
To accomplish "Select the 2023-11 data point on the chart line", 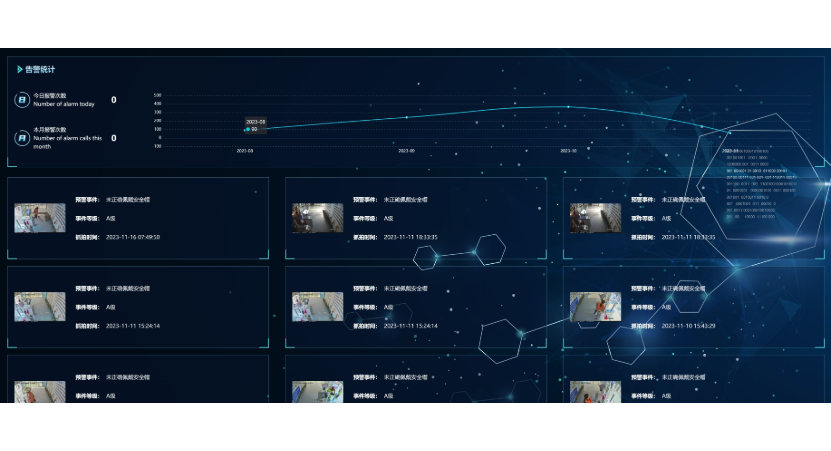I will (x=730, y=133).
